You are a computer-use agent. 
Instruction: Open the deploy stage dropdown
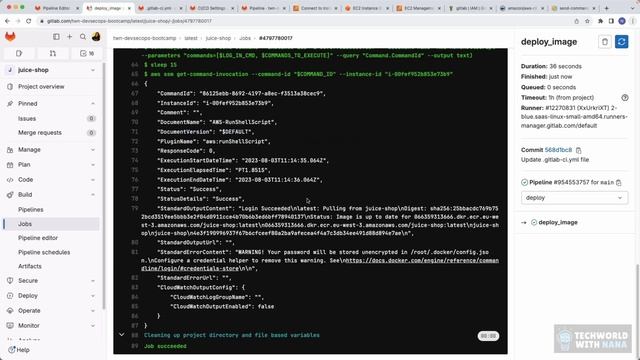574,198
